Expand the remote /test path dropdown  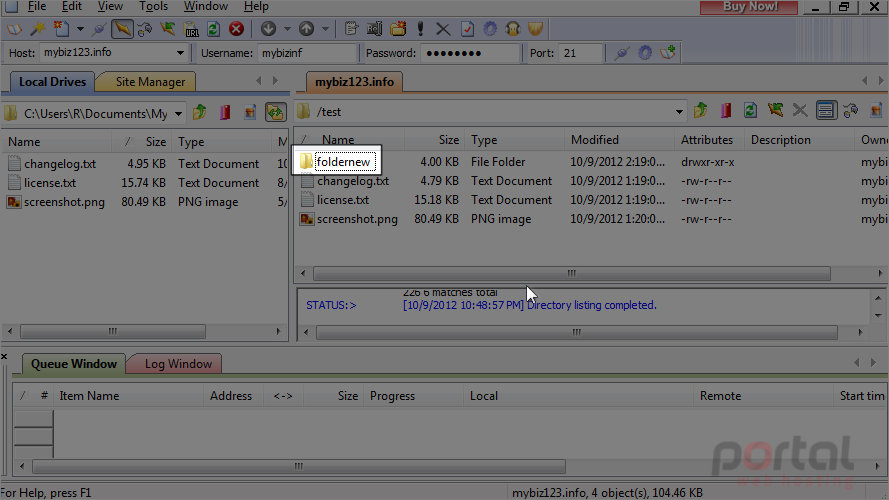click(679, 112)
